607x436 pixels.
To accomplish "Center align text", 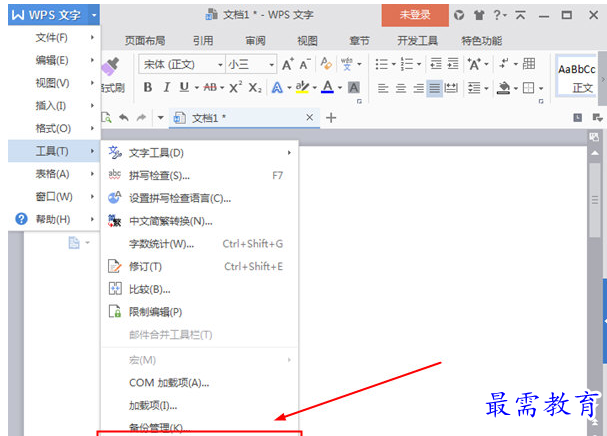I will click(401, 89).
